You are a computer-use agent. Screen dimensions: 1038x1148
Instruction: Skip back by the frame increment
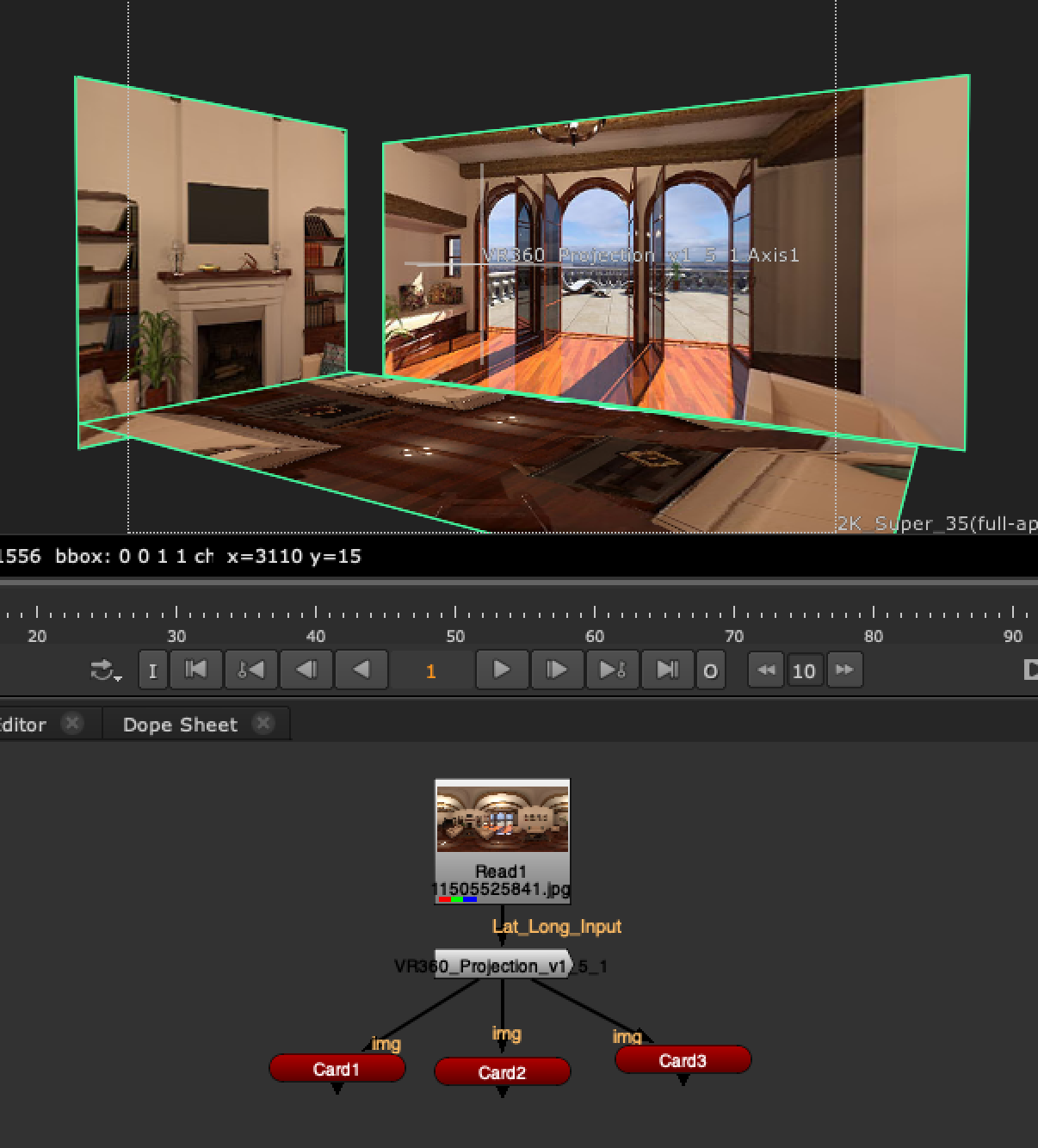pos(765,670)
